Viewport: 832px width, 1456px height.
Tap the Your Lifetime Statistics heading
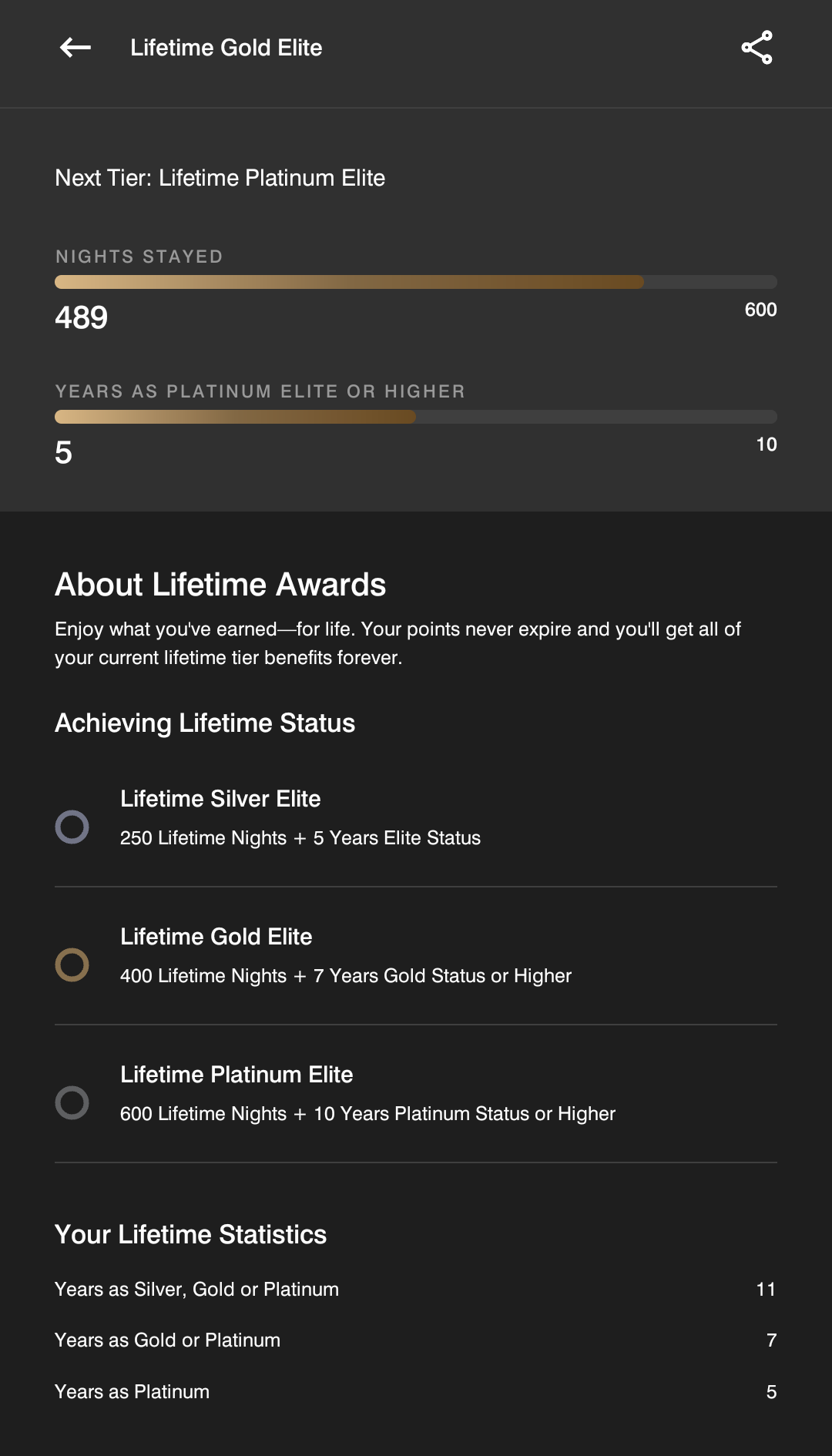click(x=190, y=1235)
